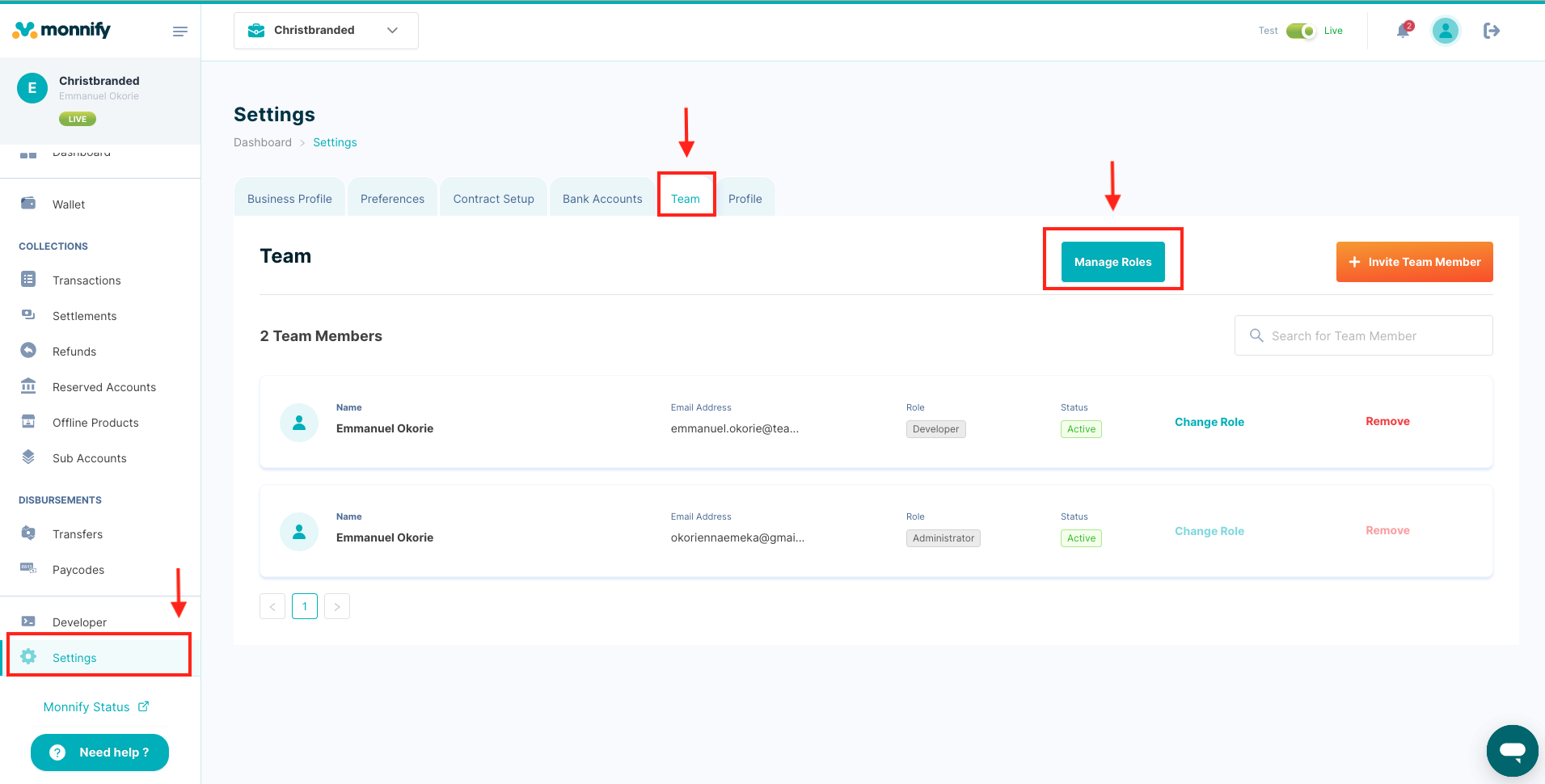
Task: Click the logout icon in header
Action: coord(1491,31)
